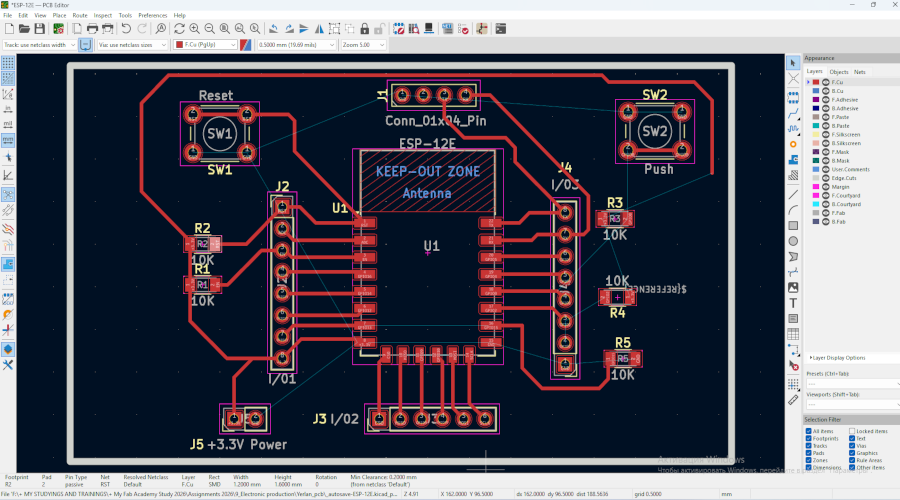
Task: Open the scripting console icon
Action: pyautogui.click(x=501, y=29)
